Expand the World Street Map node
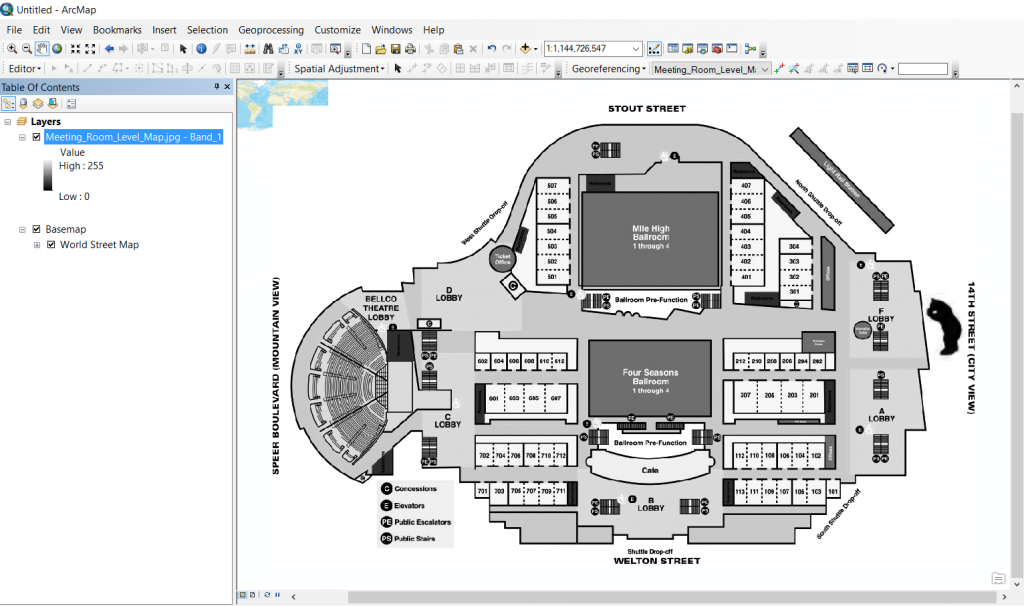1024x606 pixels. pyautogui.click(x=36, y=245)
